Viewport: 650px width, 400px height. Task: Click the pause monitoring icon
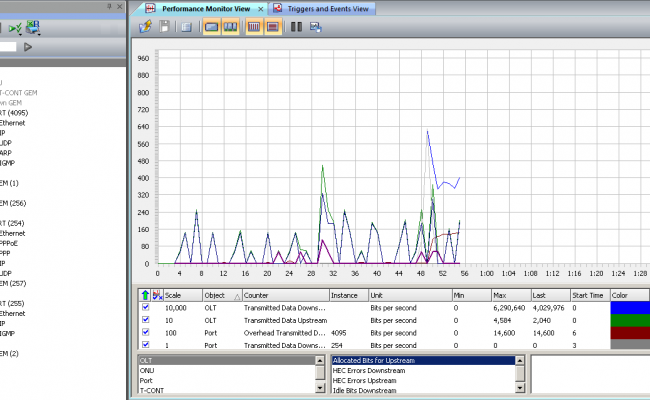pyautogui.click(x=296, y=26)
